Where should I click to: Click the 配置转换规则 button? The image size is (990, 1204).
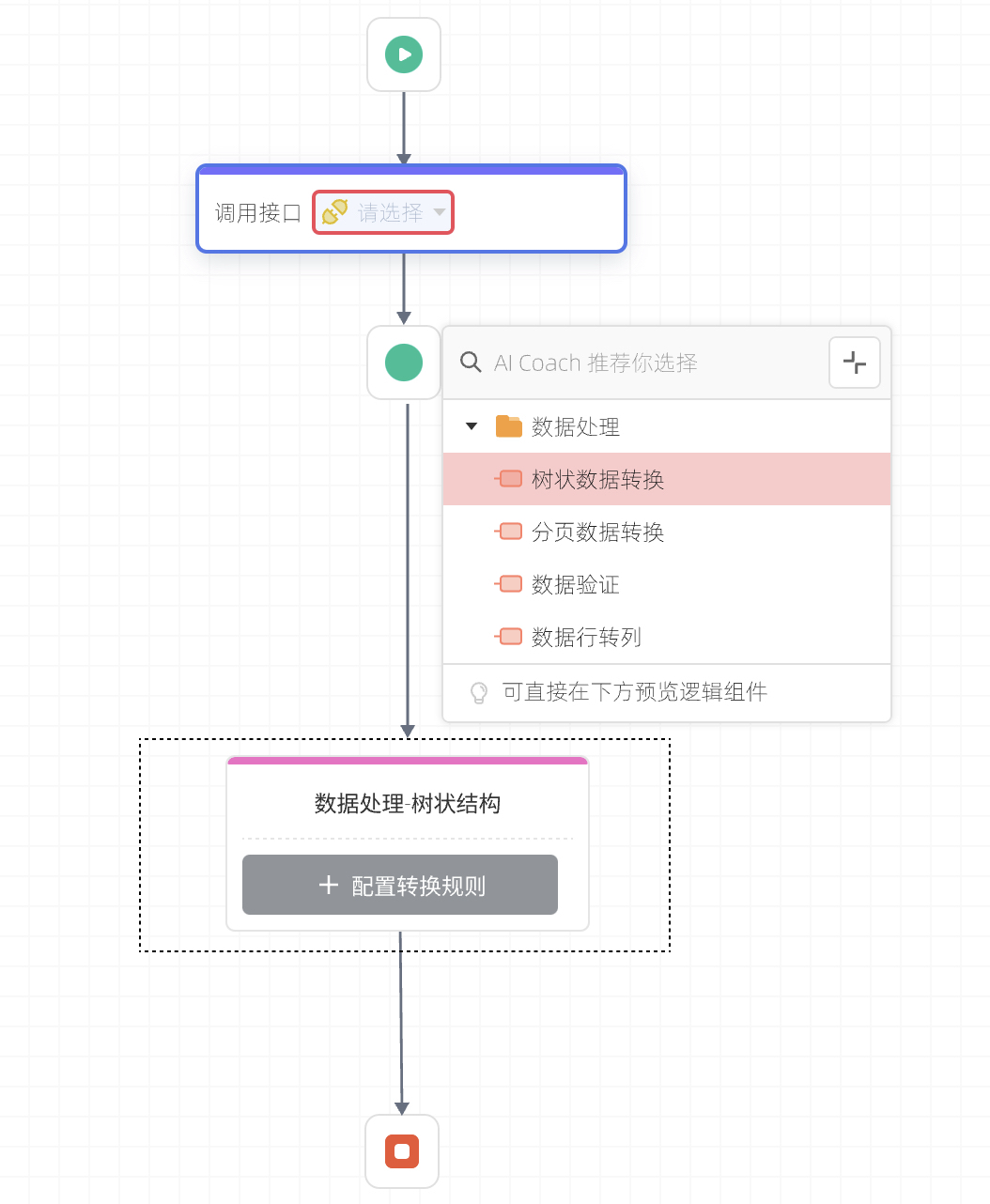(x=400, y=885)
